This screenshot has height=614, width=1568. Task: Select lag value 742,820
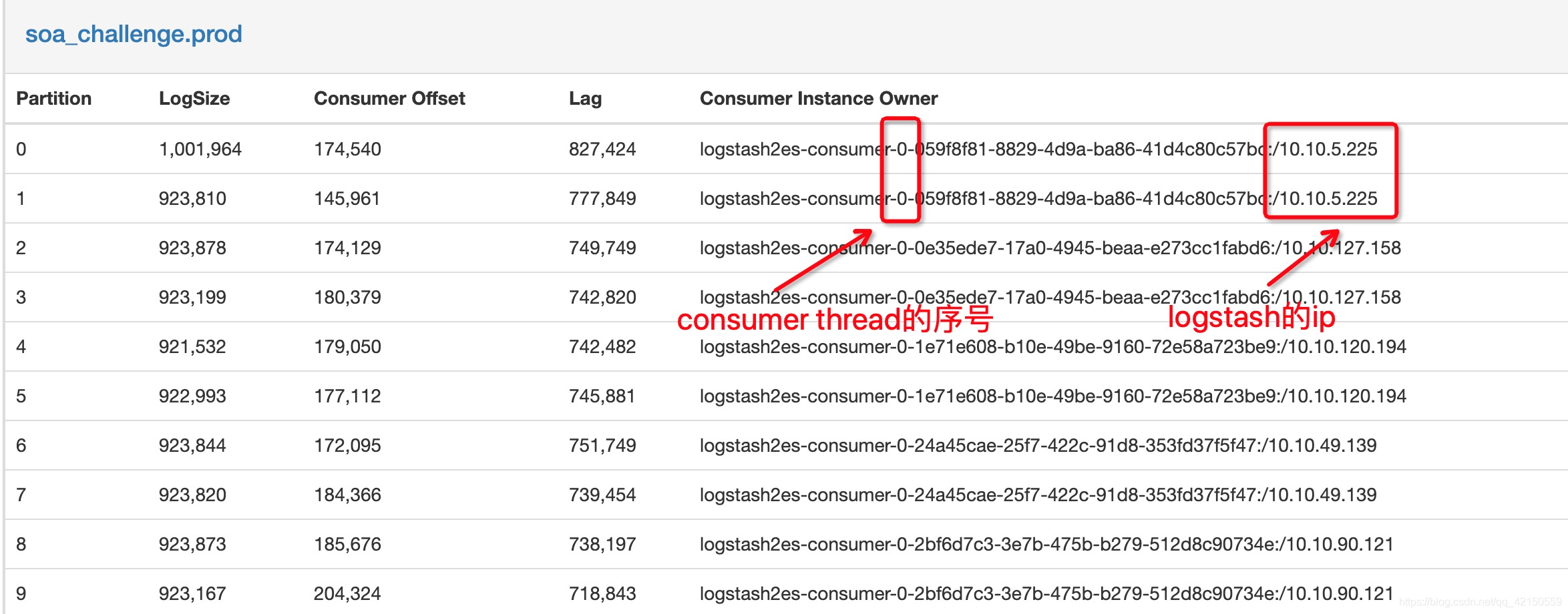(x=602, y=297)
